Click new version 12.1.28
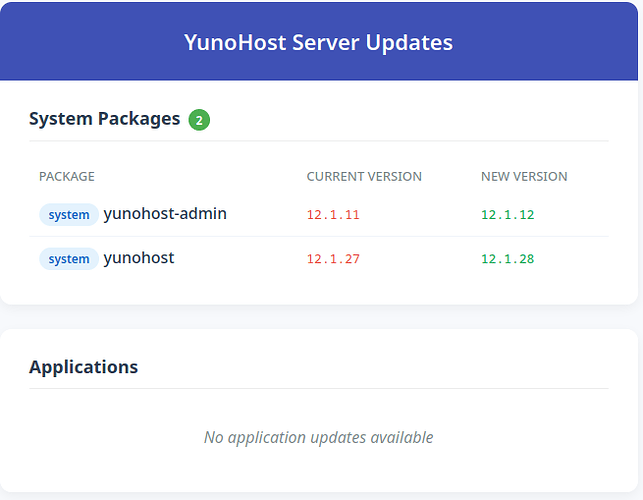Screen dimensions: 643x500 tap(507, 259)
